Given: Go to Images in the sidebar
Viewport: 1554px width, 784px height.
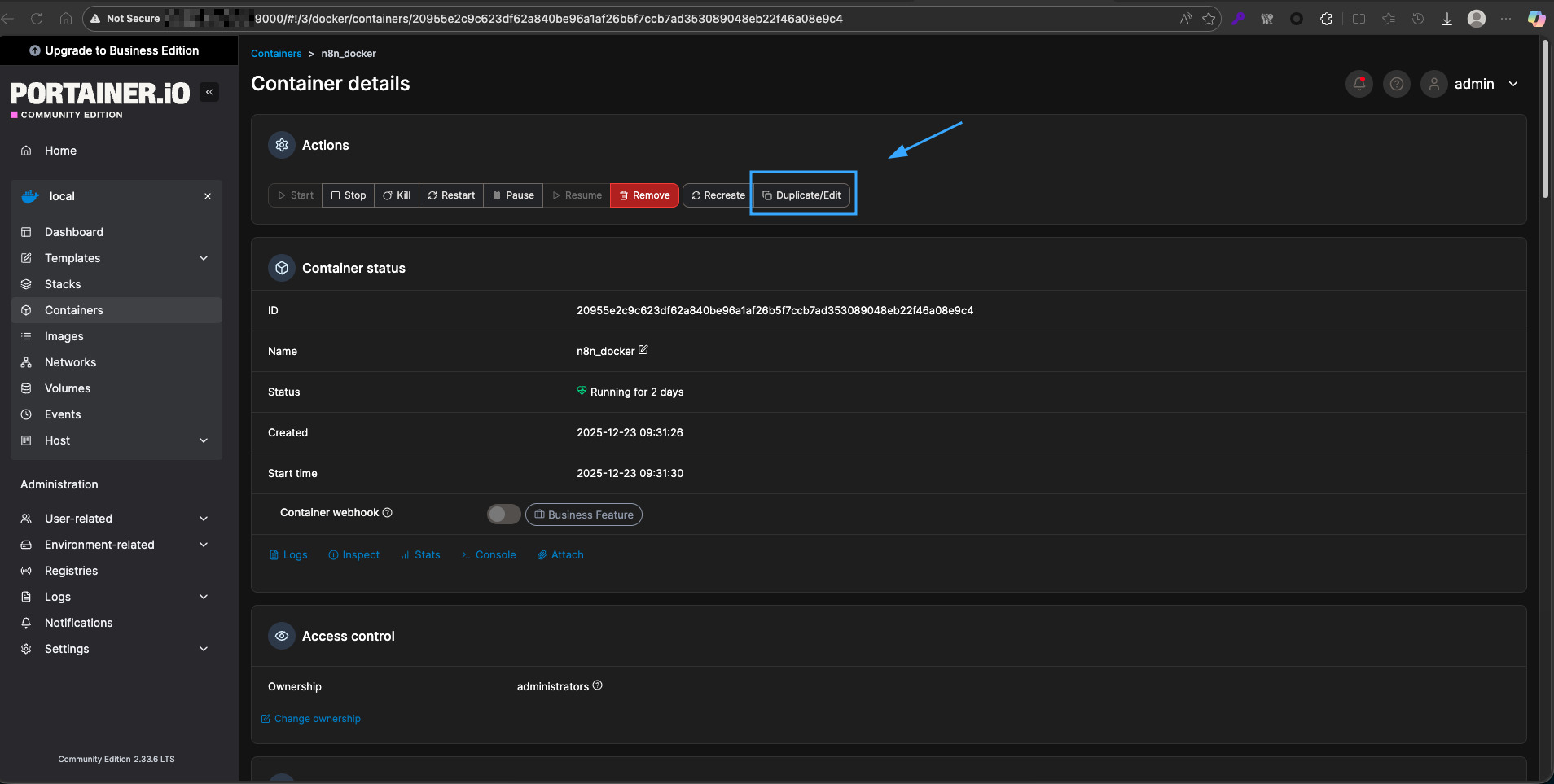Looking at the screenshot, I should 64,336.
